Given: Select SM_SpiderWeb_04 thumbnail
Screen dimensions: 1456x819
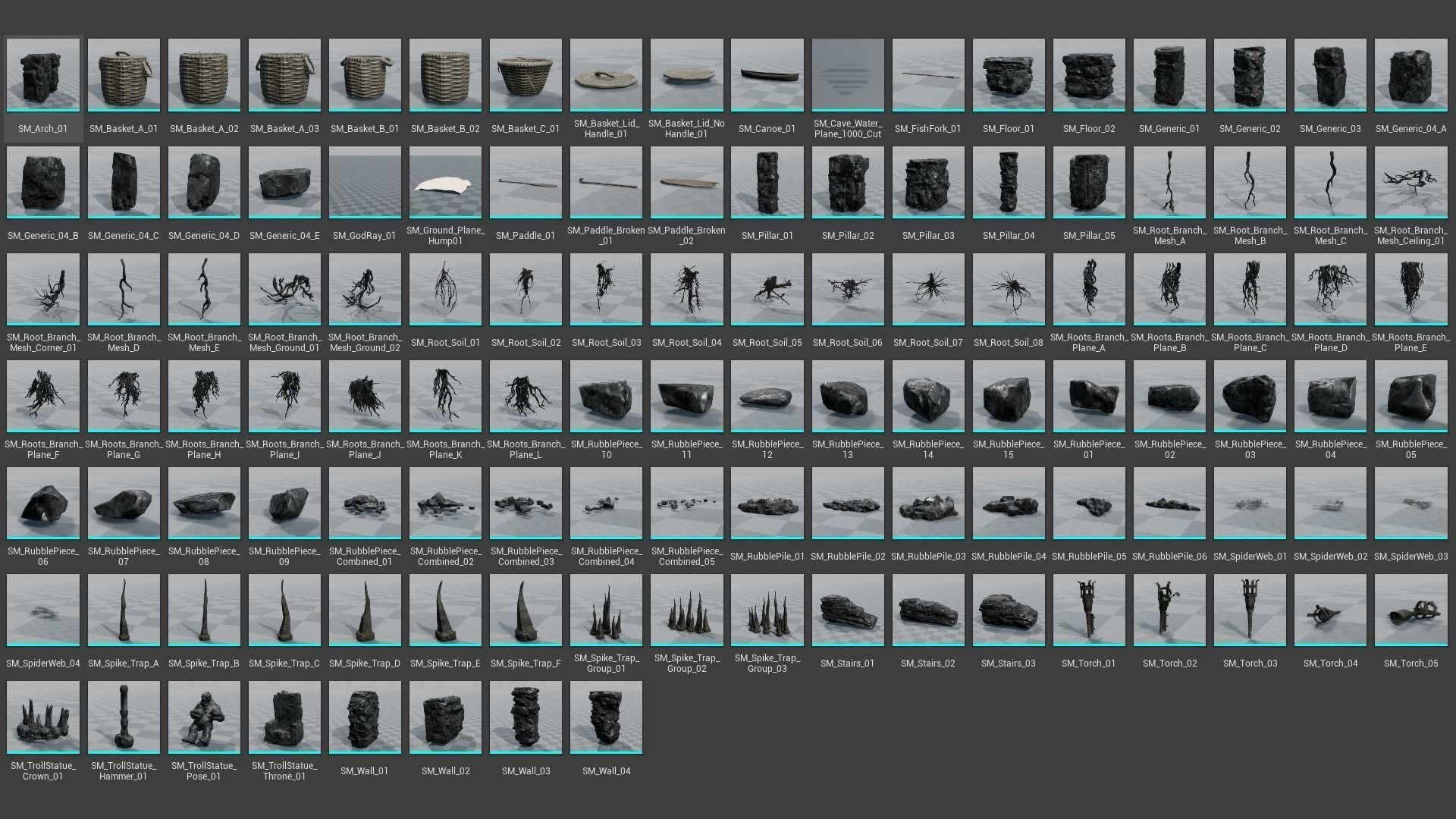Looking at the screenshot, I should tap(43, 610).
